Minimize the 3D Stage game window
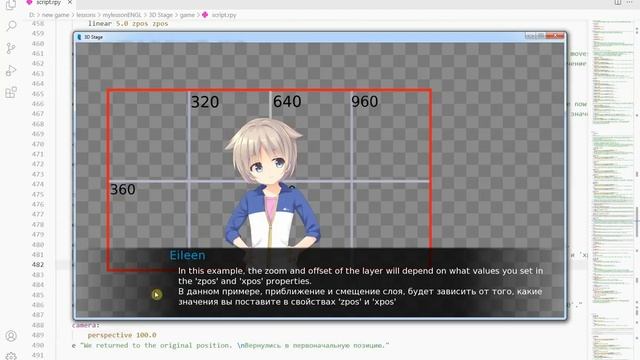Viewport: 640px width, 360px height. (530, 36)
